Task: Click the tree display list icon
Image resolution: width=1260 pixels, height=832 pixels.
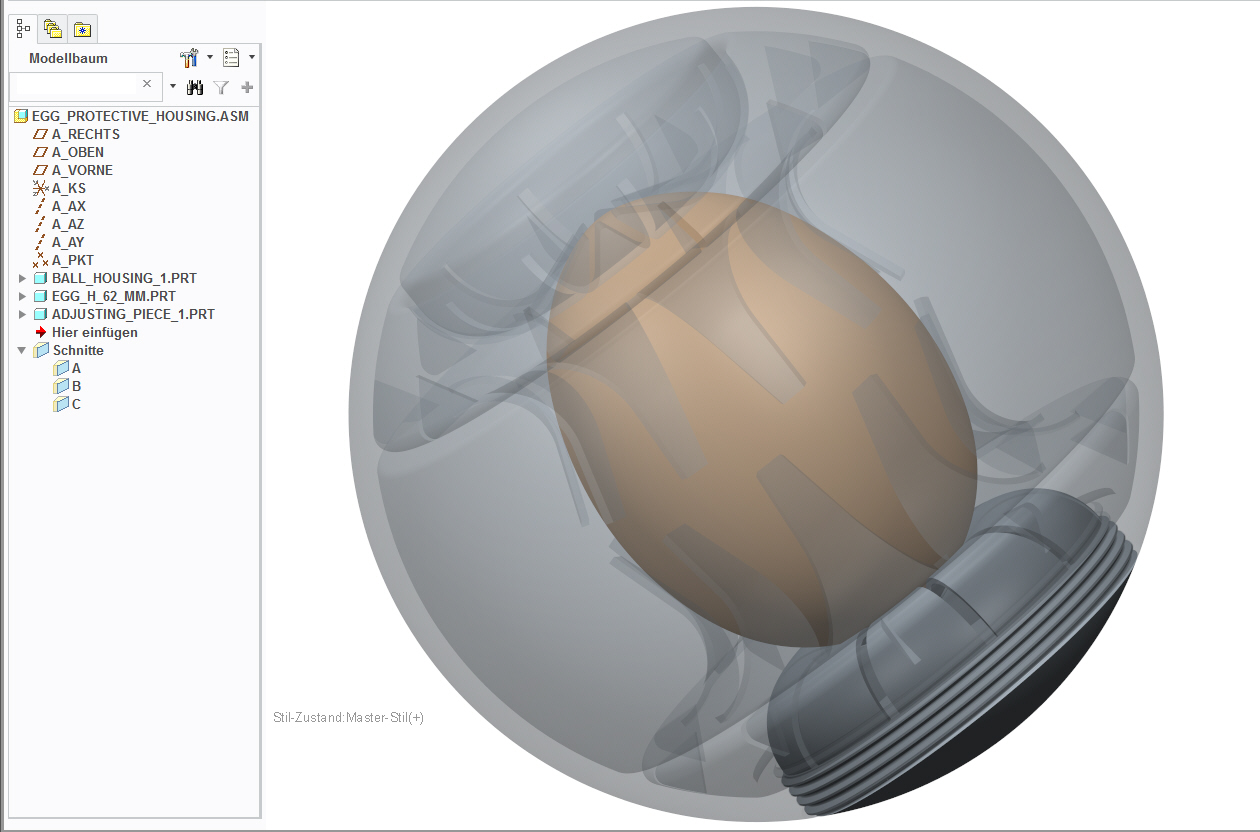Action: 232,58
